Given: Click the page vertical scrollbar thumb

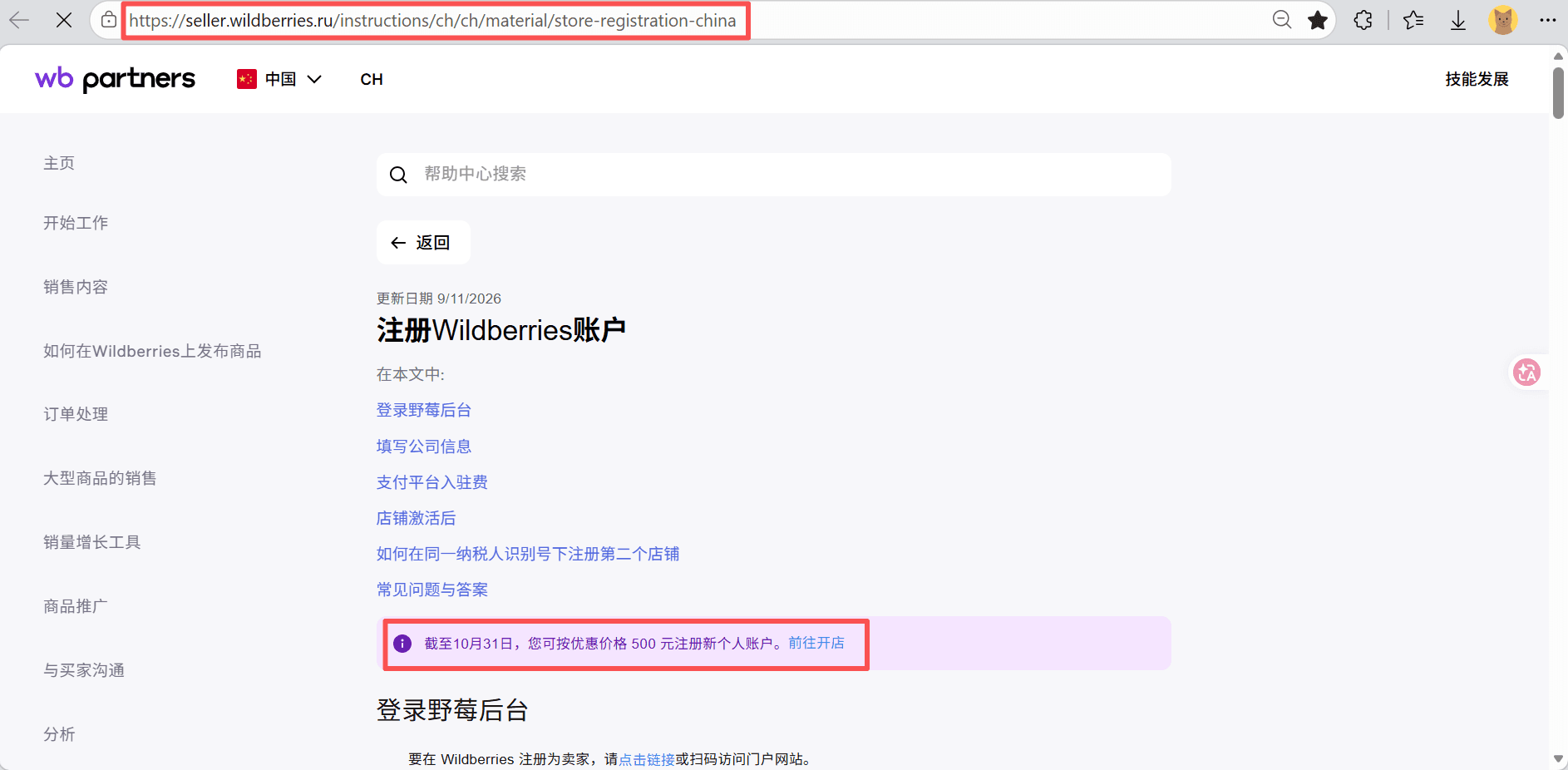Looking at the screenshot, I should tap(1558, 93).
